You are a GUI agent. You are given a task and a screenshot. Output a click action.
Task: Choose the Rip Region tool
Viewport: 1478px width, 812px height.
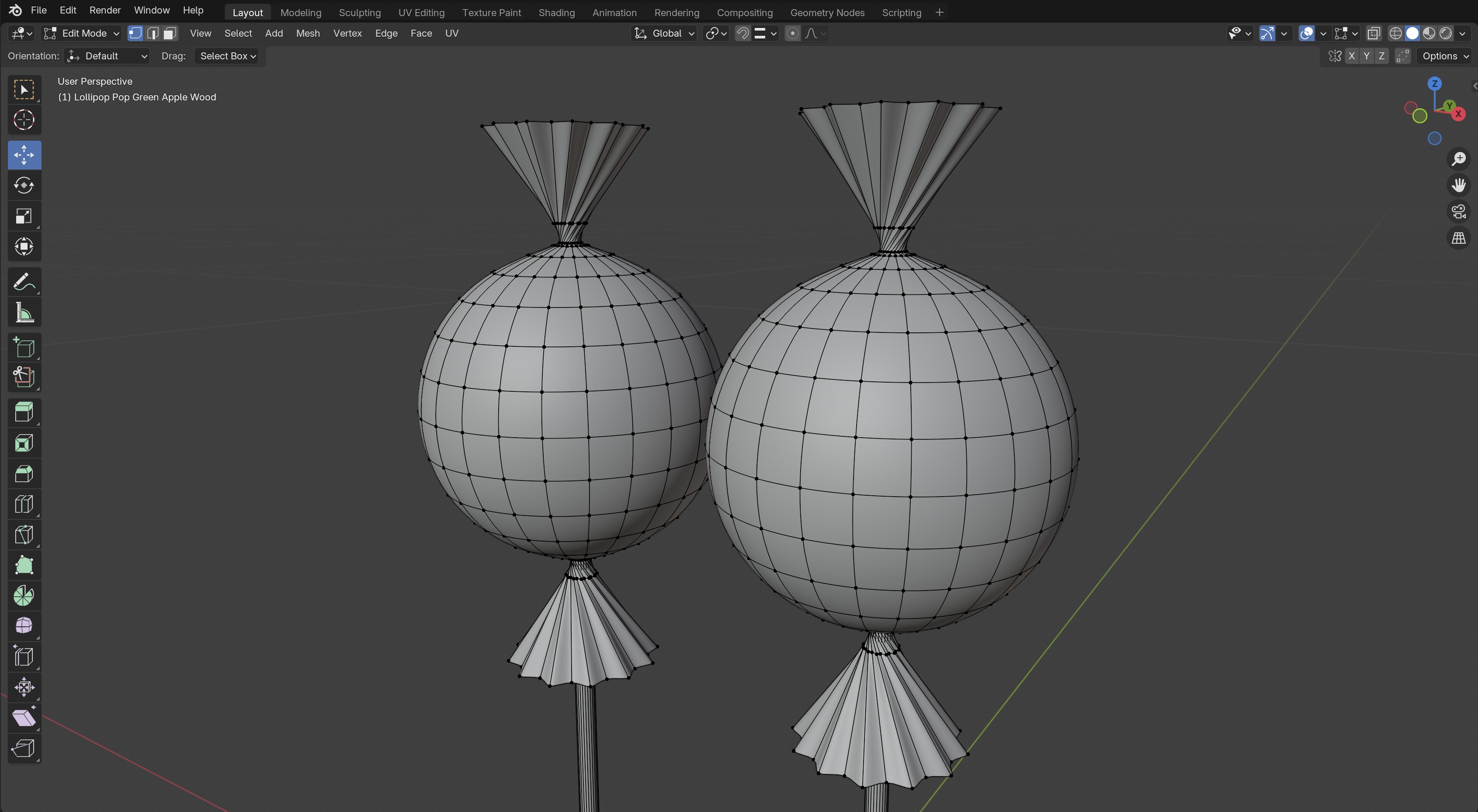coord(24,748)
